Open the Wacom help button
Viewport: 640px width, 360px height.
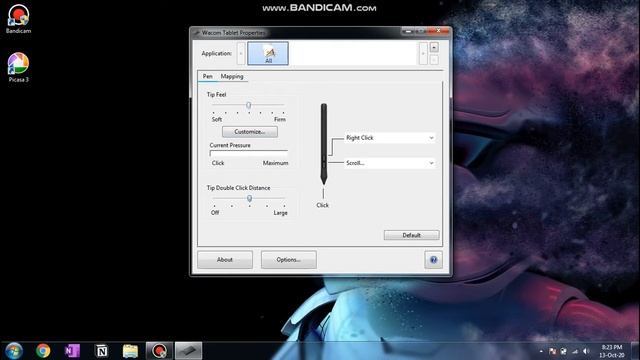coord(433,260)
